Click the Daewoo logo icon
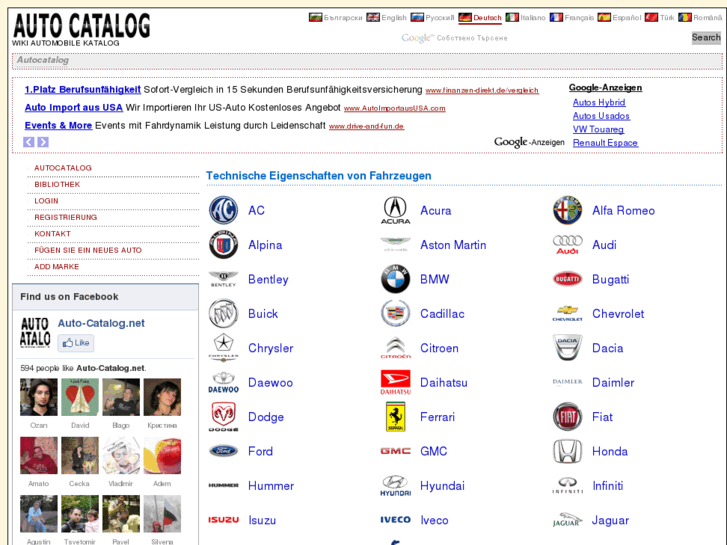Screen dimensions: 727x545 (223, 382)
